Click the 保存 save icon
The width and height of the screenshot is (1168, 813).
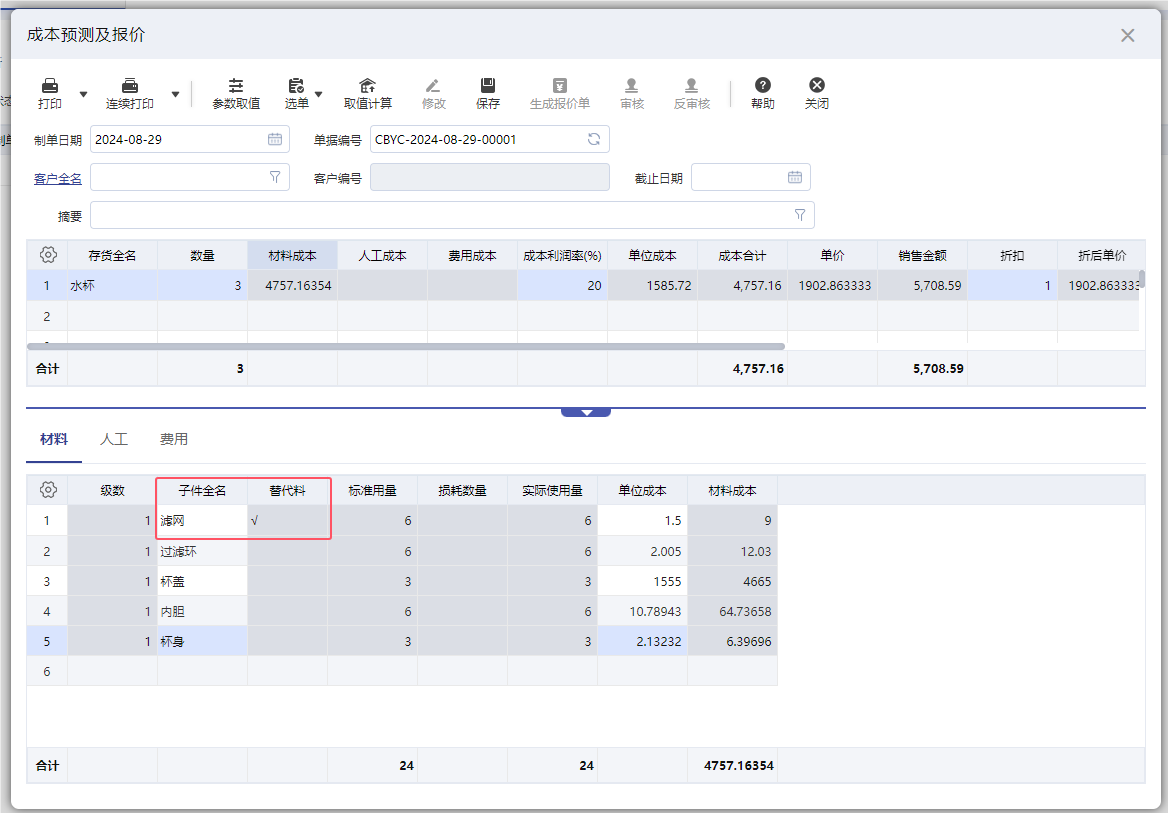488,86
